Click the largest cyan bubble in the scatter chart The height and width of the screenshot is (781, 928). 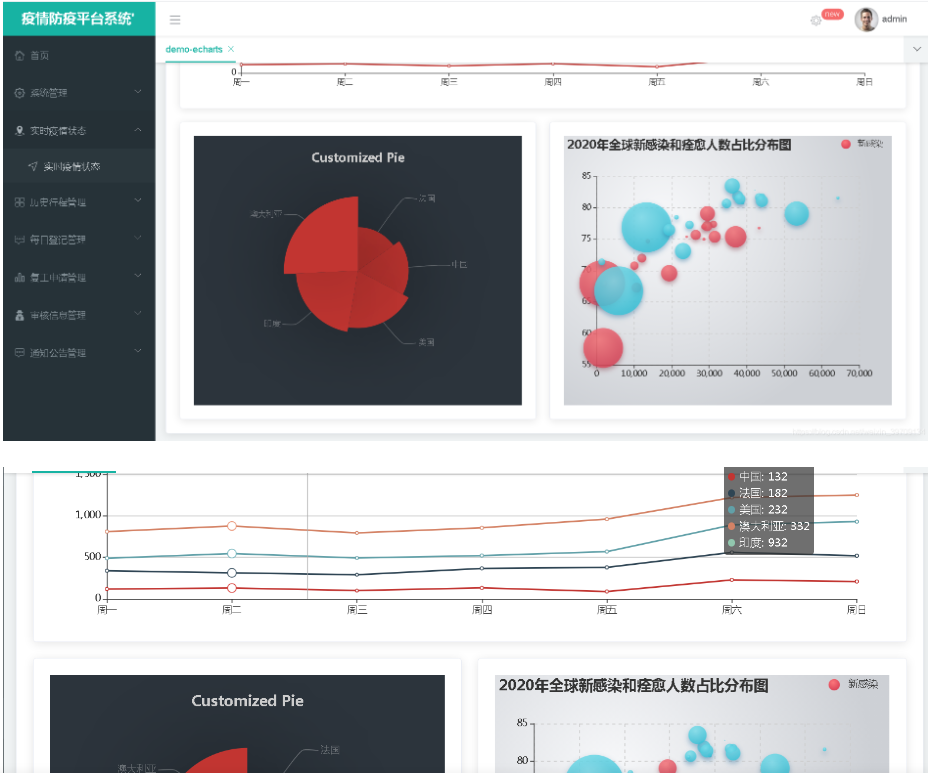coord(646,227)
